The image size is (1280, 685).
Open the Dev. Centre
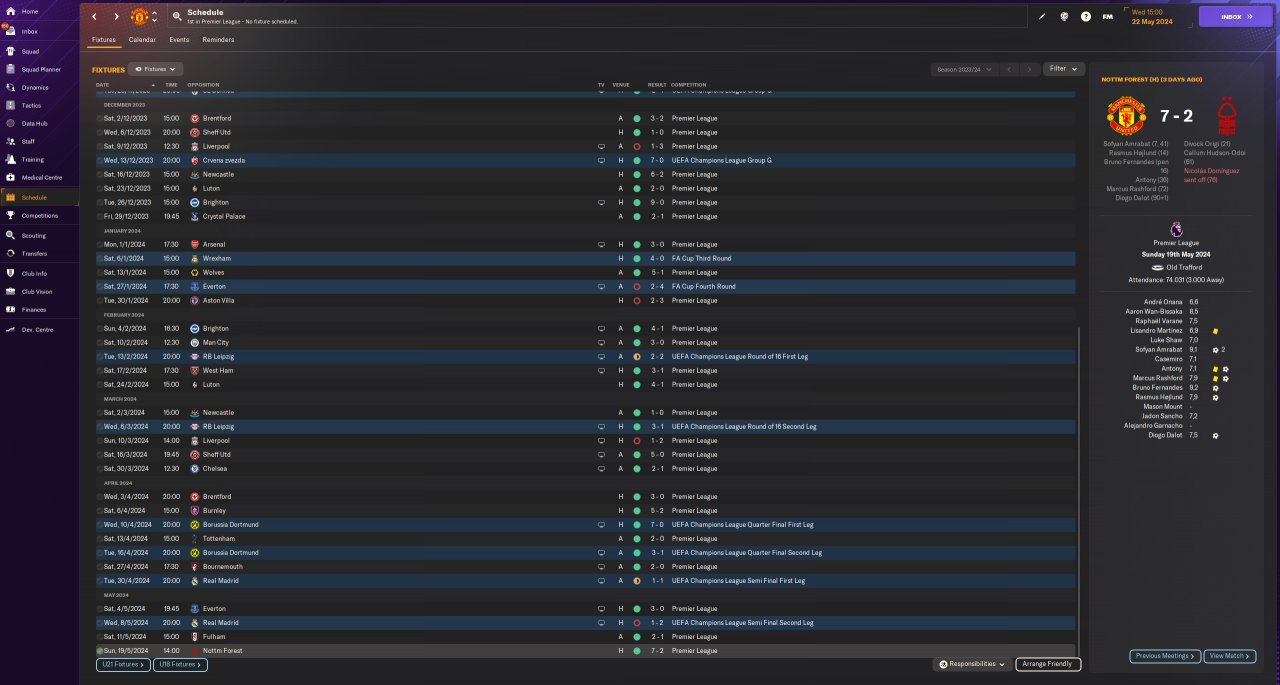(37, 329)
